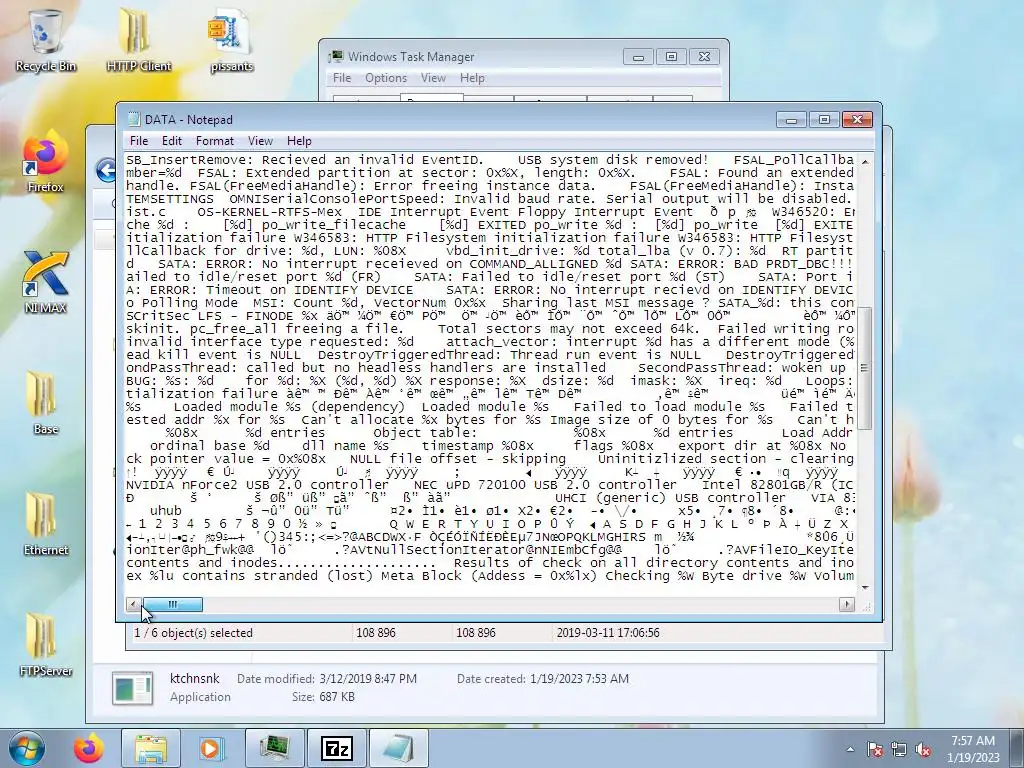Click the Windows Start orb

point(26,748)
